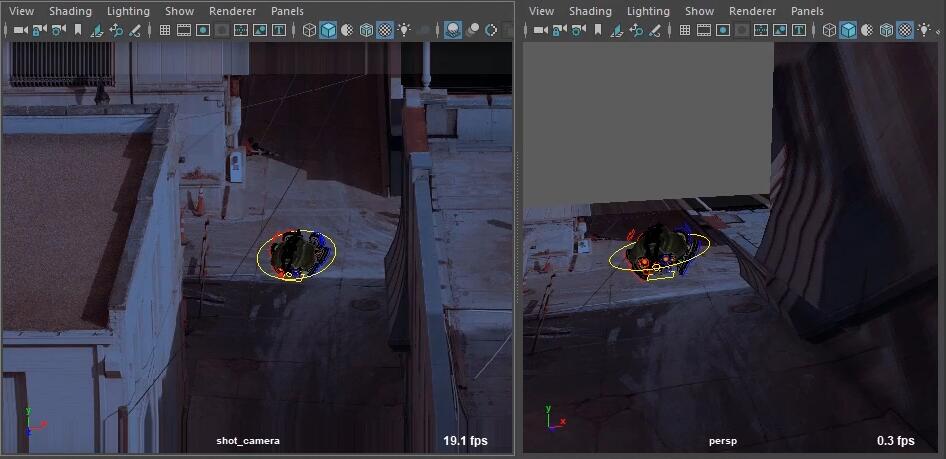This screenshot has height=459, width=946.
Task: Toggle Field Chart in persp panel
Action: pyautogui.click(x=761, y=30)
